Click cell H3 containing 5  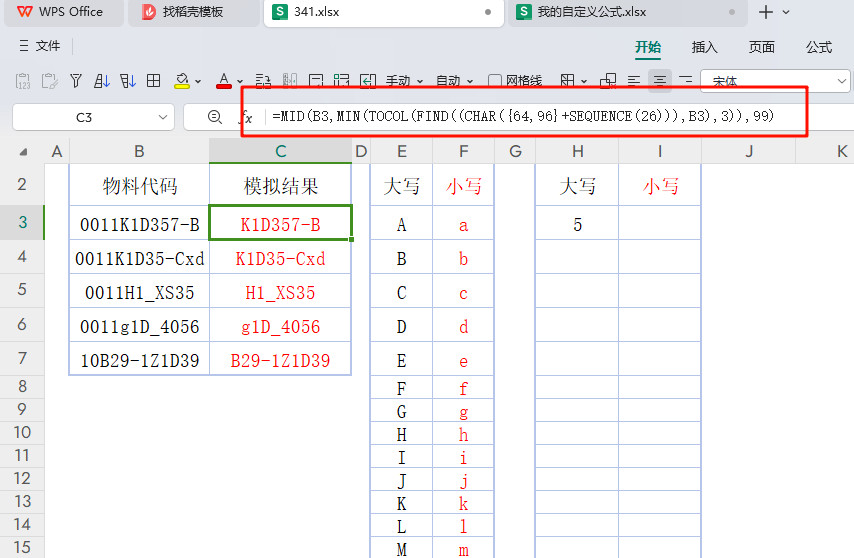click(x=578, y=224)
